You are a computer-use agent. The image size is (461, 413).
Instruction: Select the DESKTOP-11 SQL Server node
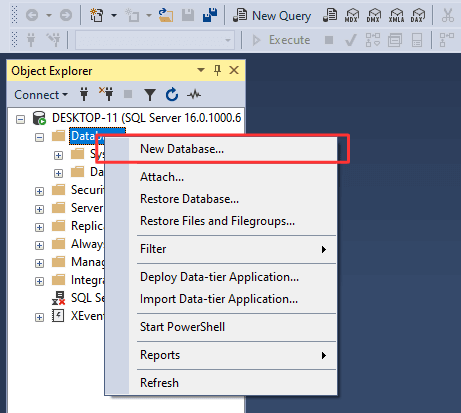146,118
